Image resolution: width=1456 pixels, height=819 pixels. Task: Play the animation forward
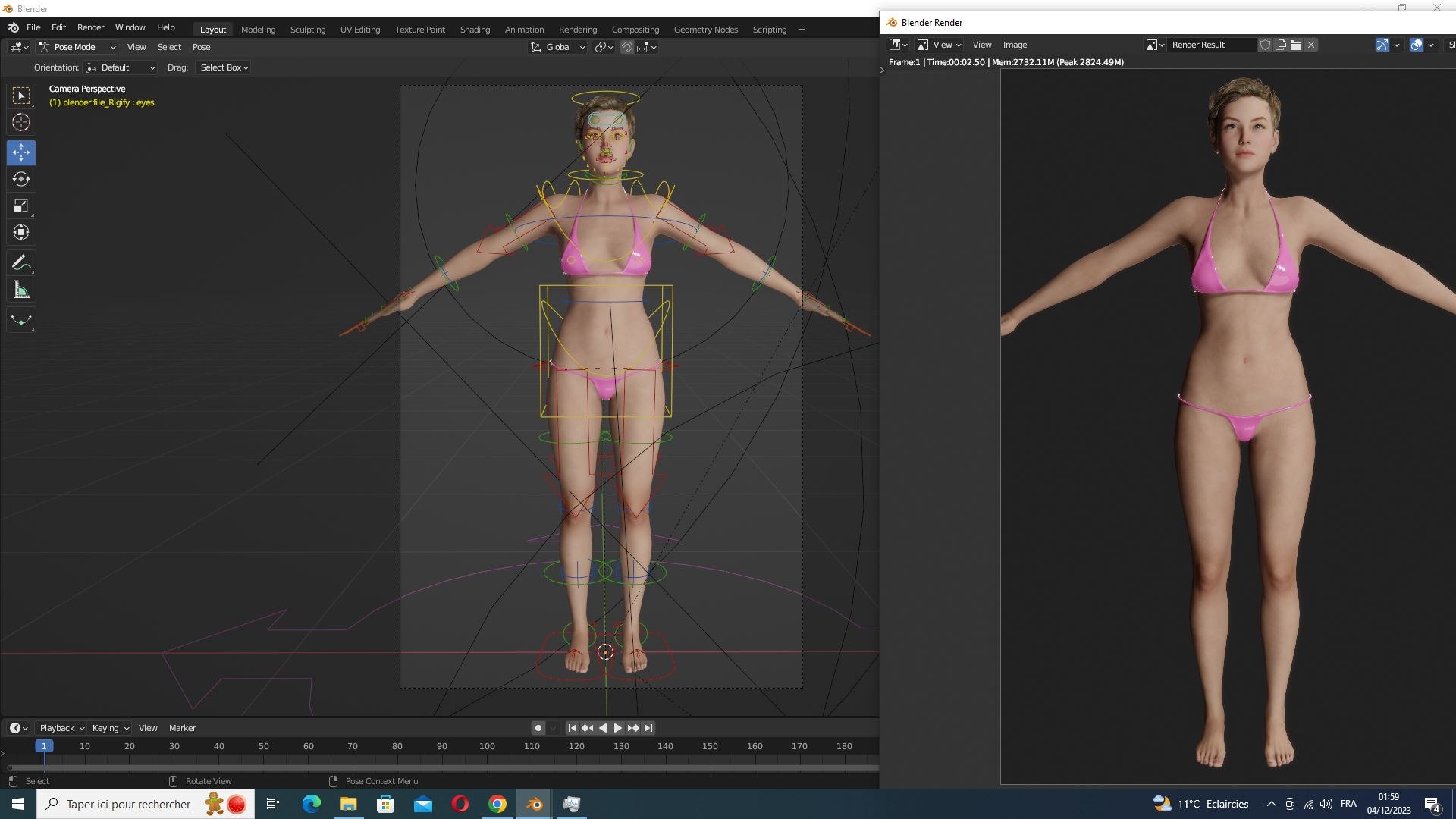(x=617, y=728)
